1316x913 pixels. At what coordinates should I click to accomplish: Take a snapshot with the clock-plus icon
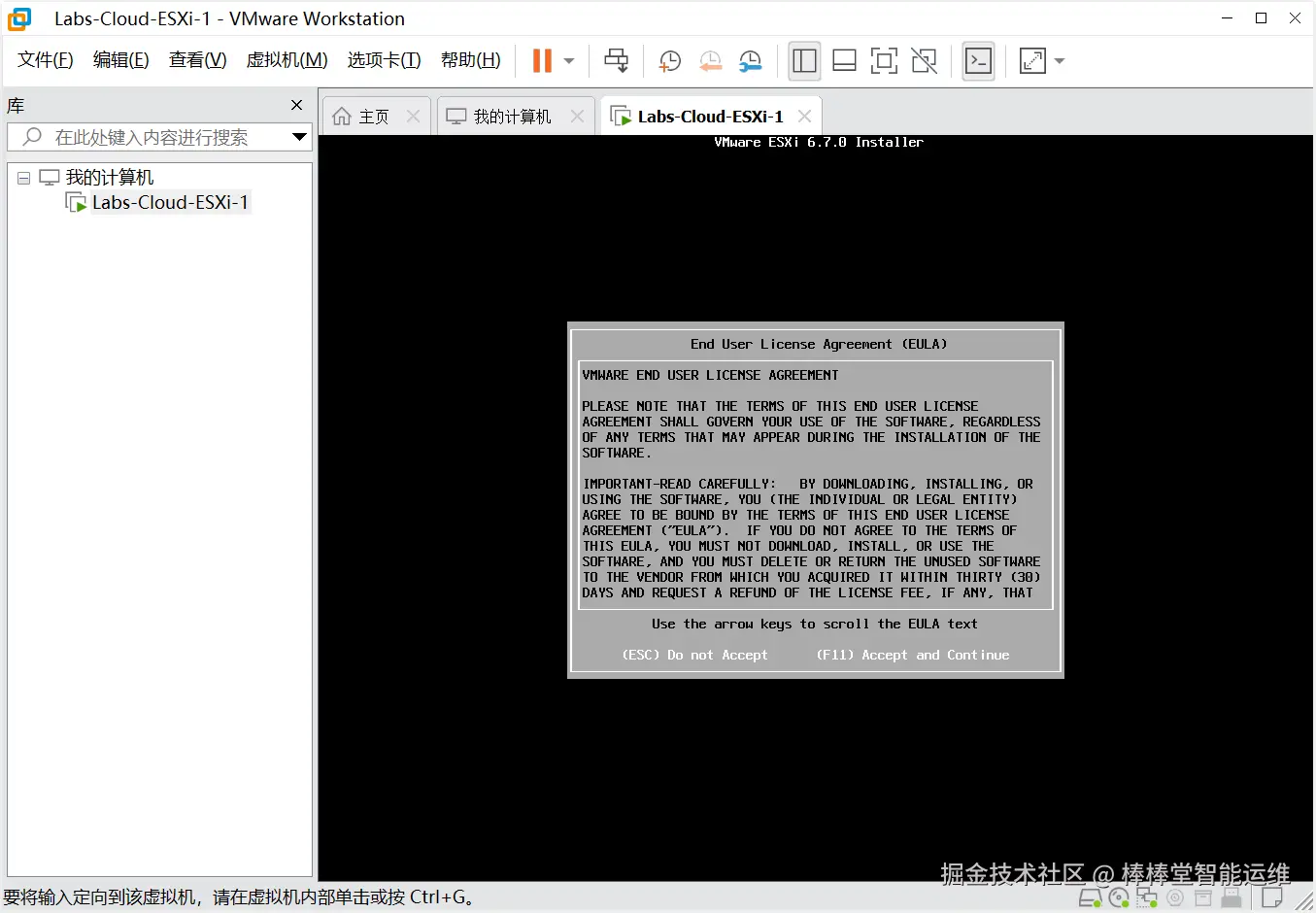(x=669, y=61)
